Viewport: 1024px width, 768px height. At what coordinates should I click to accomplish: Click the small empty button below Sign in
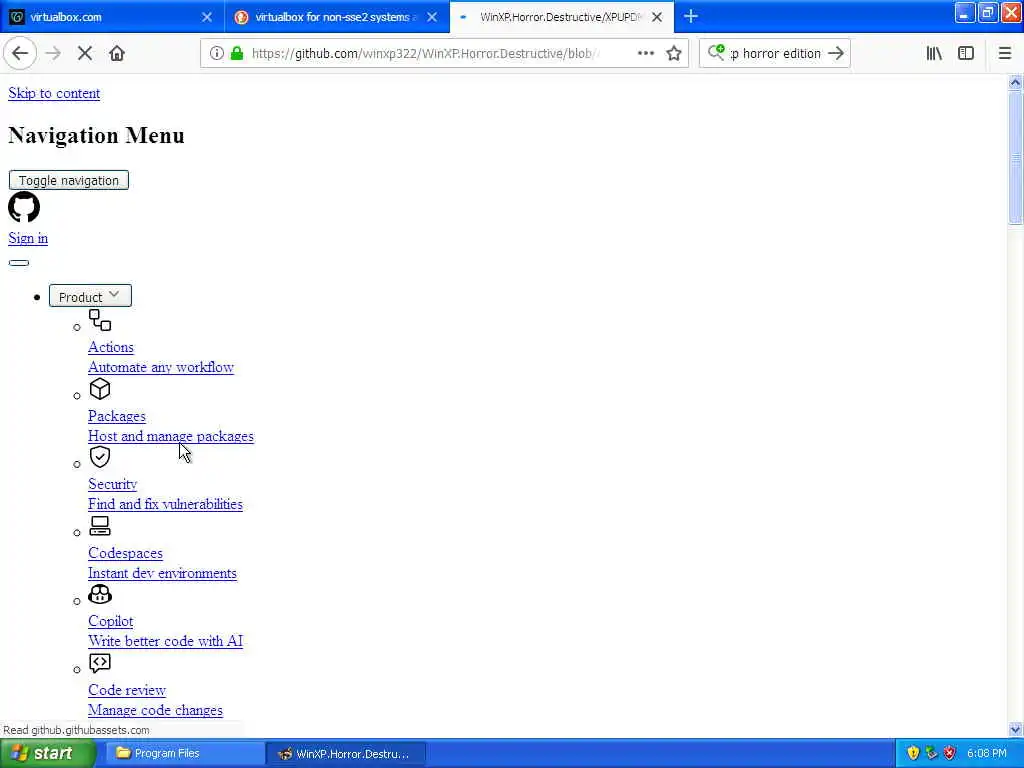point(19,263)
